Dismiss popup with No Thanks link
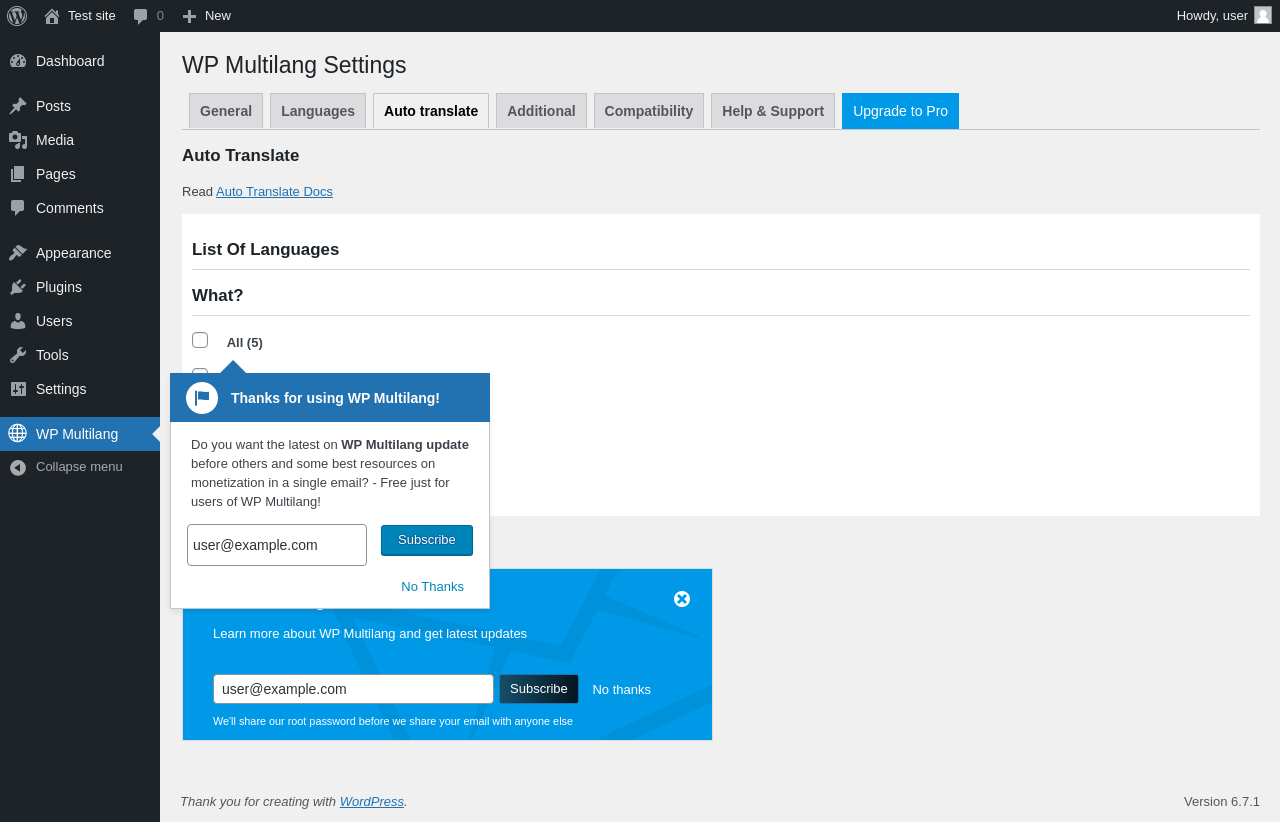 tap(432, 587)
